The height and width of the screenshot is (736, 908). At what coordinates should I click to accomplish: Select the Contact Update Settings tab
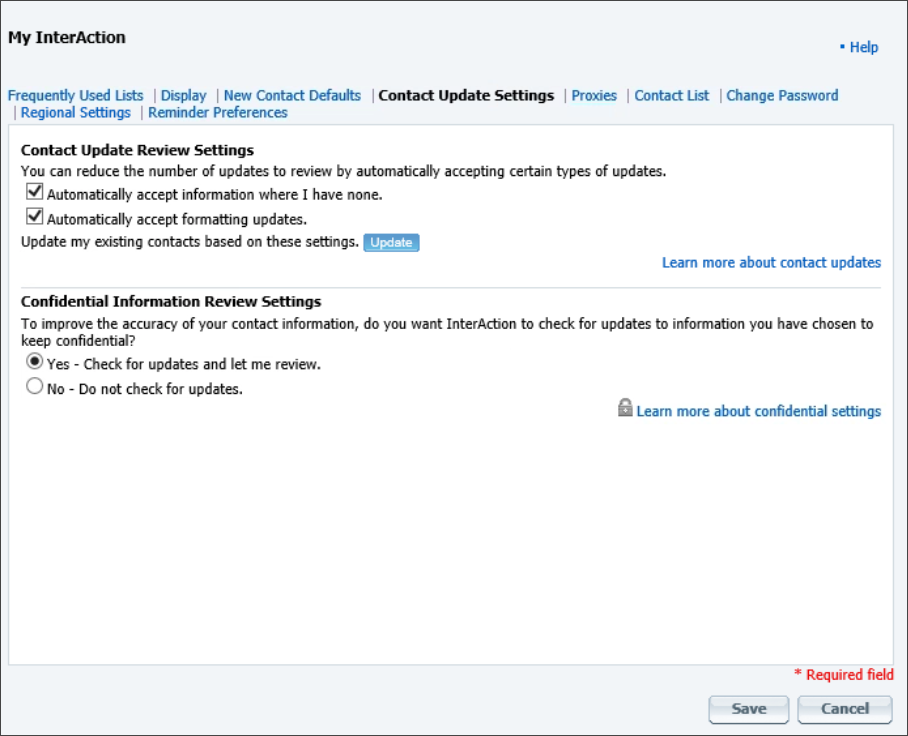click(x=466, y=96)
